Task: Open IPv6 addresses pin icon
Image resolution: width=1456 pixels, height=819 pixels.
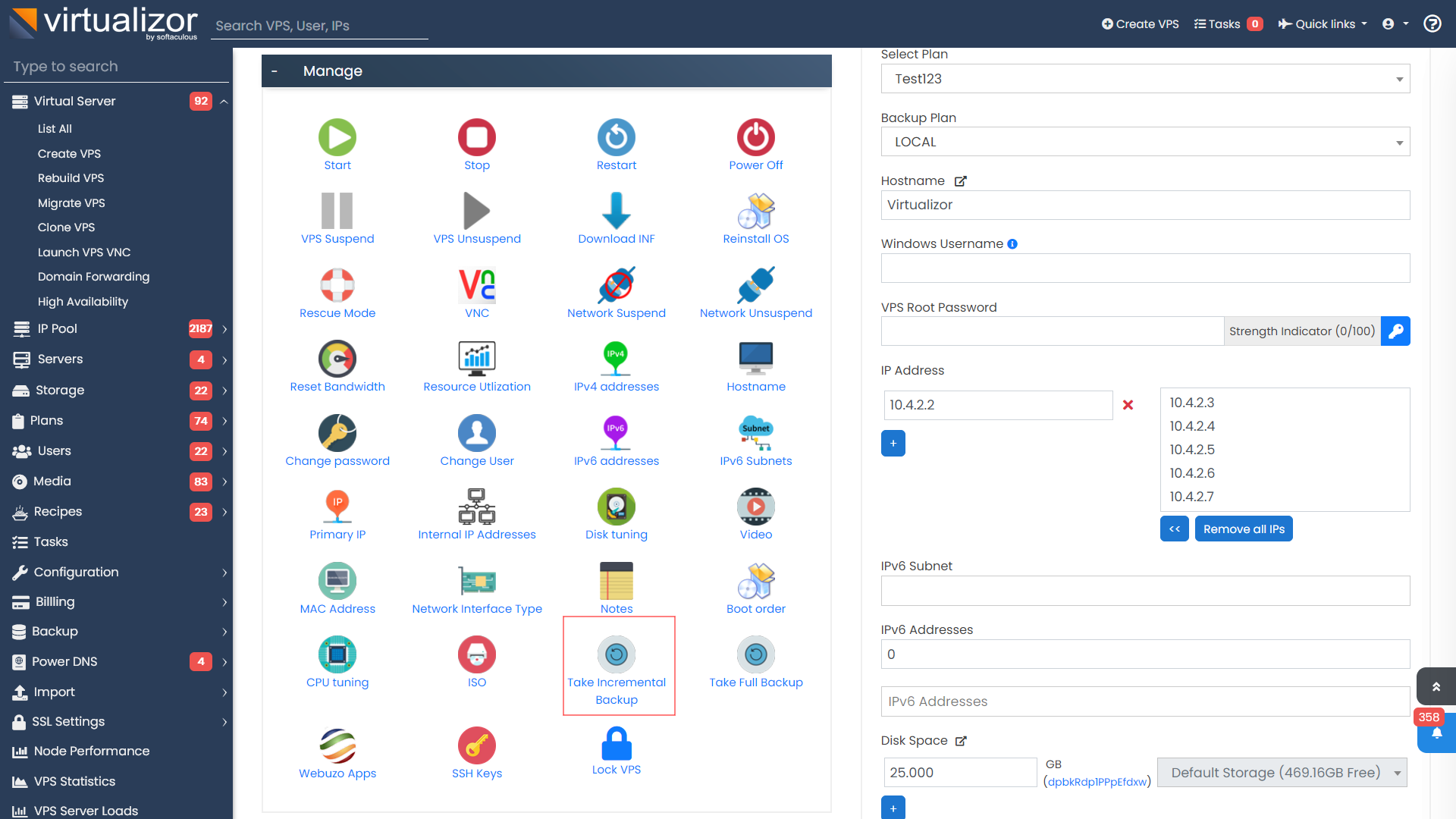Action: click(617, 433)
